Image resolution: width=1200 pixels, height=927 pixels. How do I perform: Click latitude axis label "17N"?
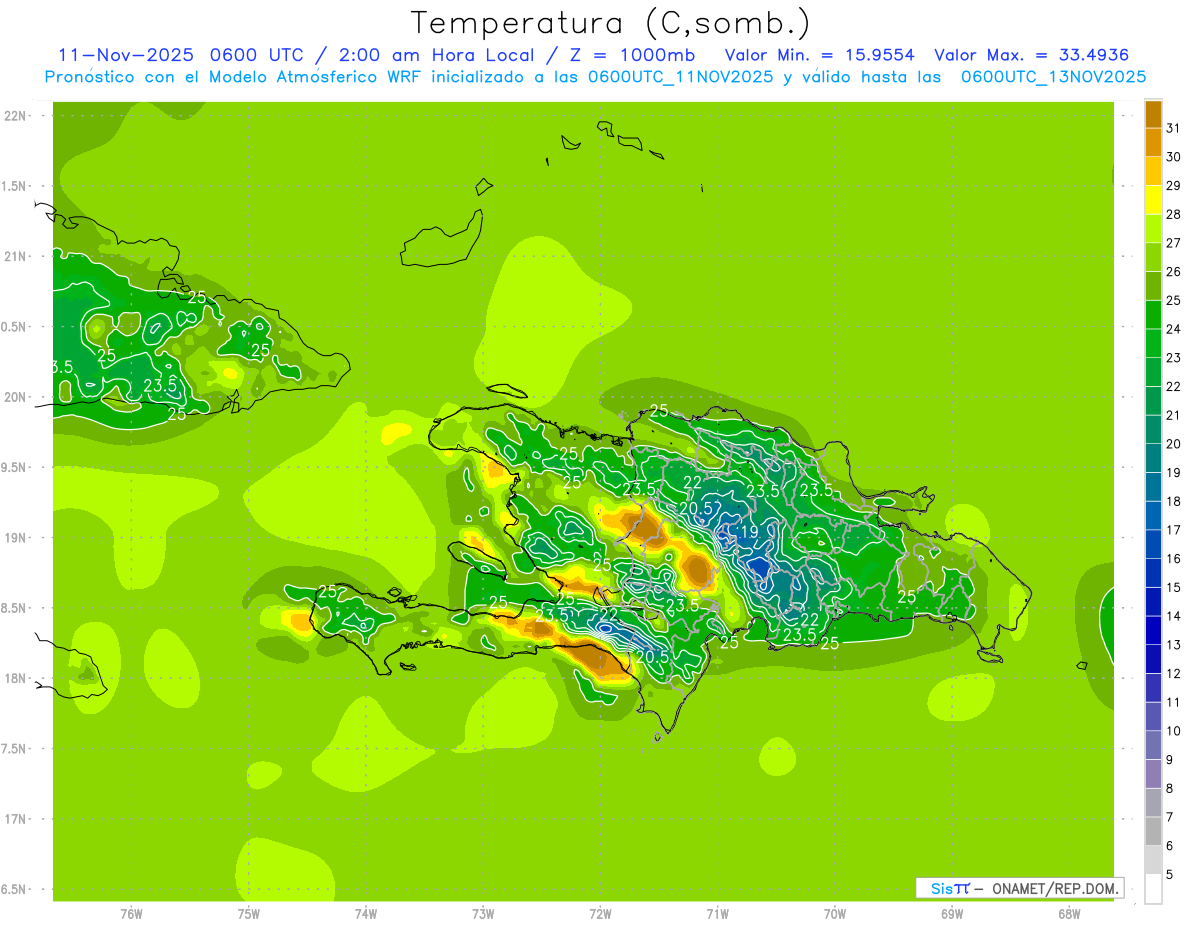coord(15,820)
